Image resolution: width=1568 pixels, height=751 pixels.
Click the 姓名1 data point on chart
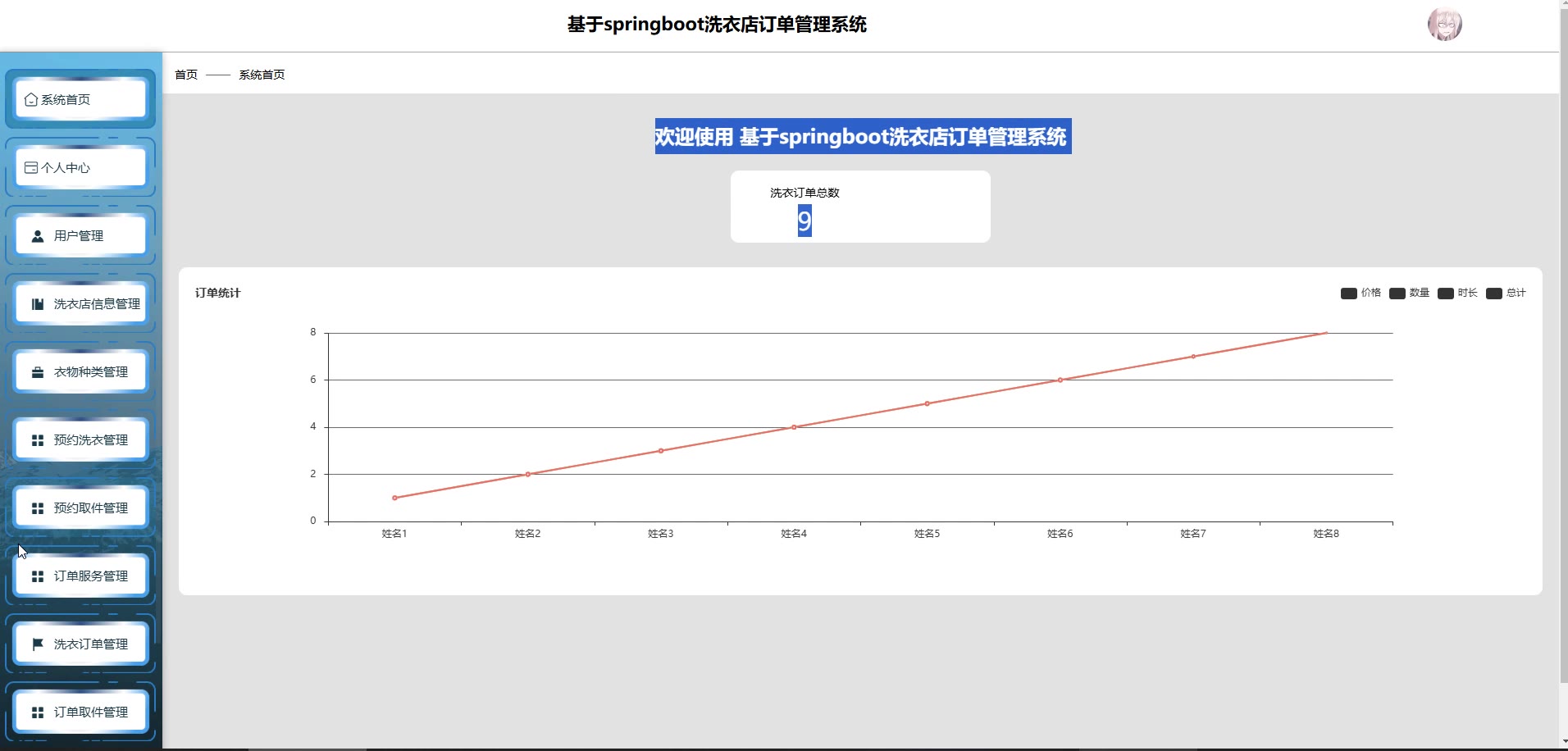coord(394,498)
